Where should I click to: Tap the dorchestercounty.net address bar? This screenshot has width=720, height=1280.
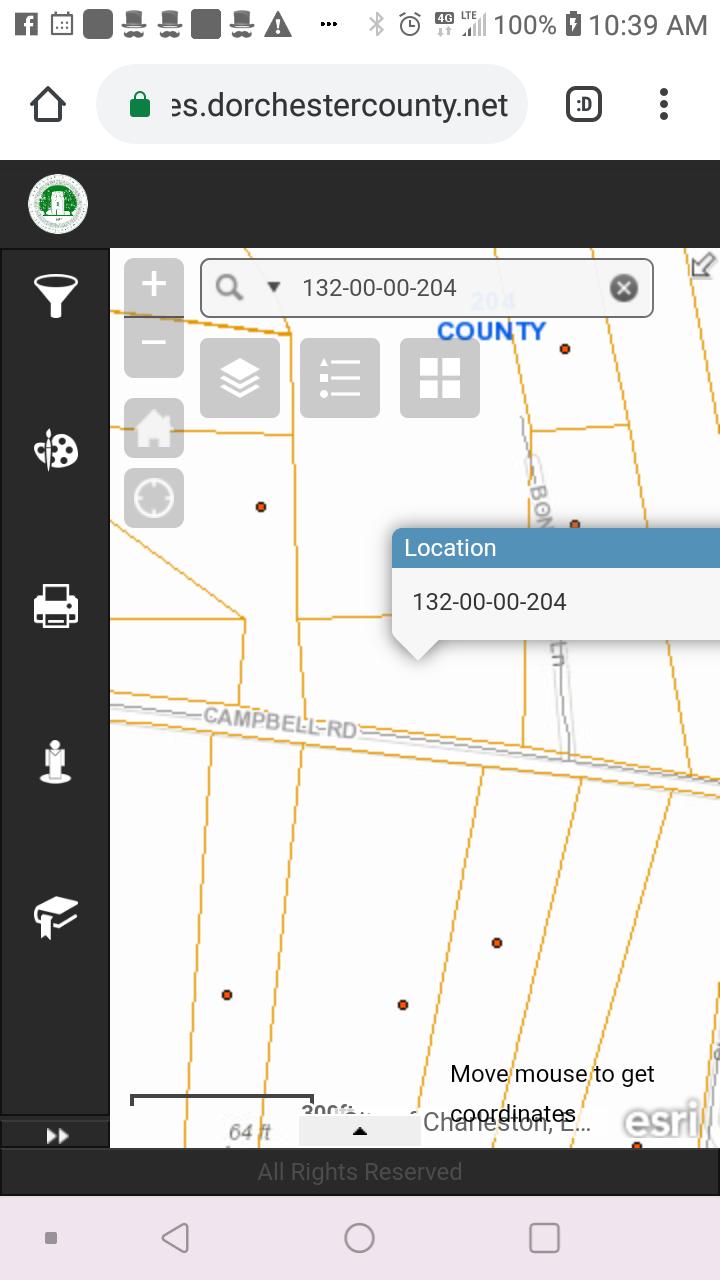point(312,104)
